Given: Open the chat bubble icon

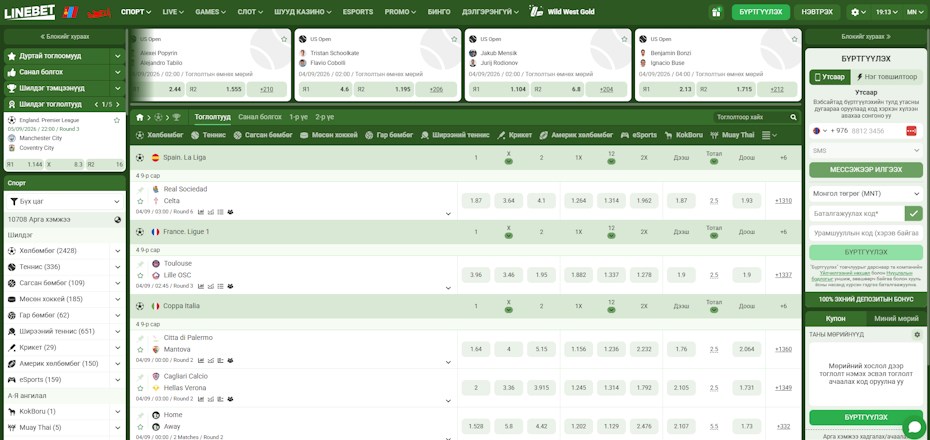Looking at the screenshot, I should pyautogui.click(x=913, y=428).
